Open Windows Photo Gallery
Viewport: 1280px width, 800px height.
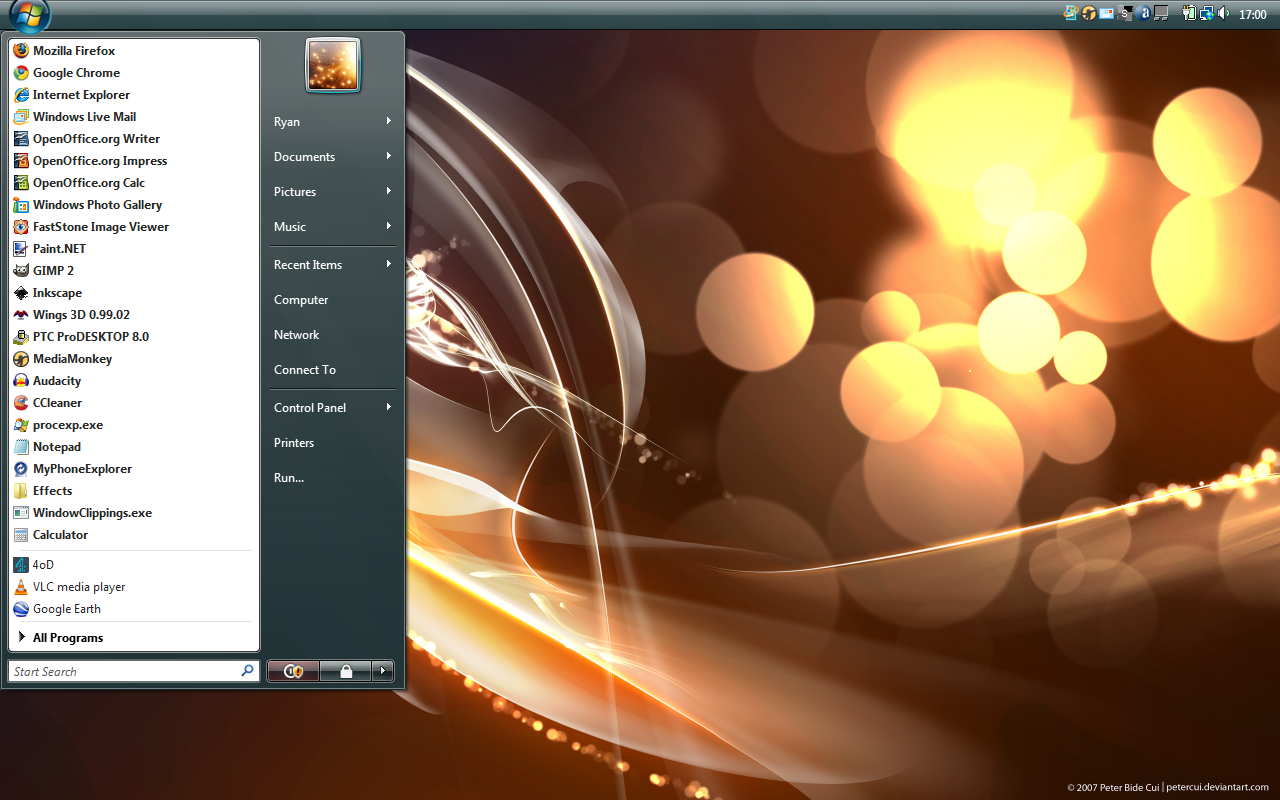point(134,205)
